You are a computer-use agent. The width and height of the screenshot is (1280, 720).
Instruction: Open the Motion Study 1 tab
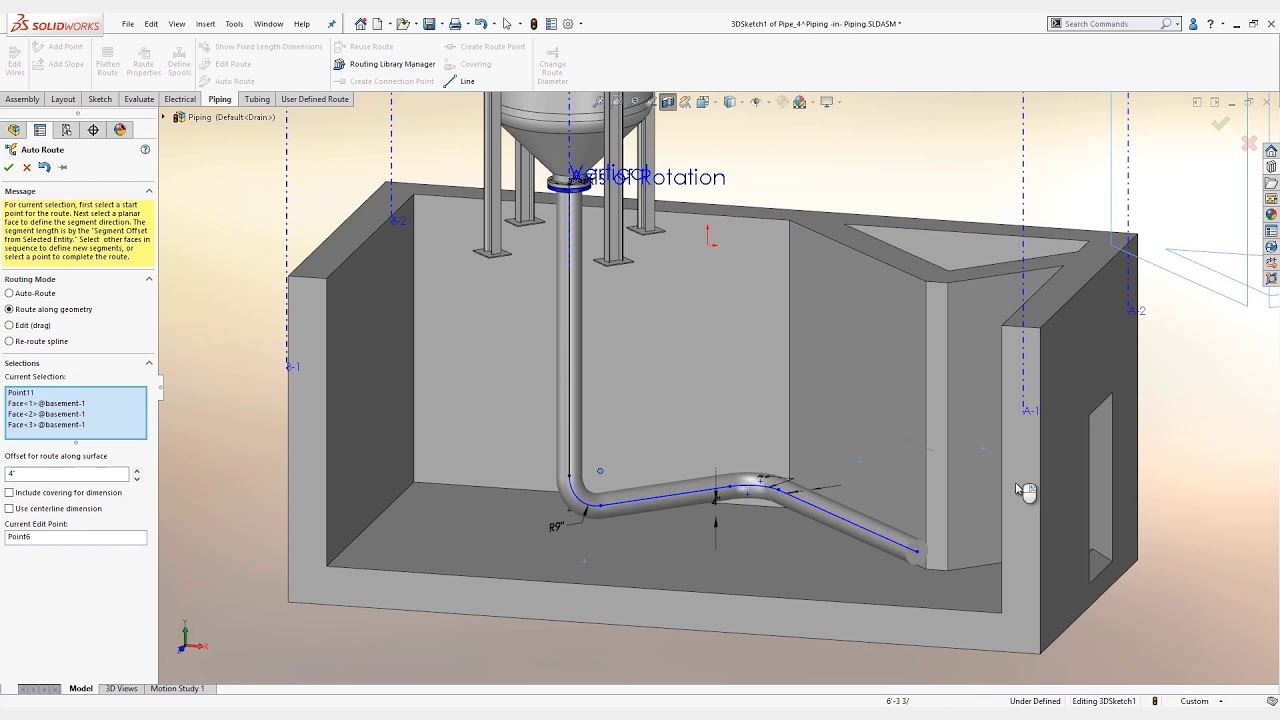[x=177, y=689]
